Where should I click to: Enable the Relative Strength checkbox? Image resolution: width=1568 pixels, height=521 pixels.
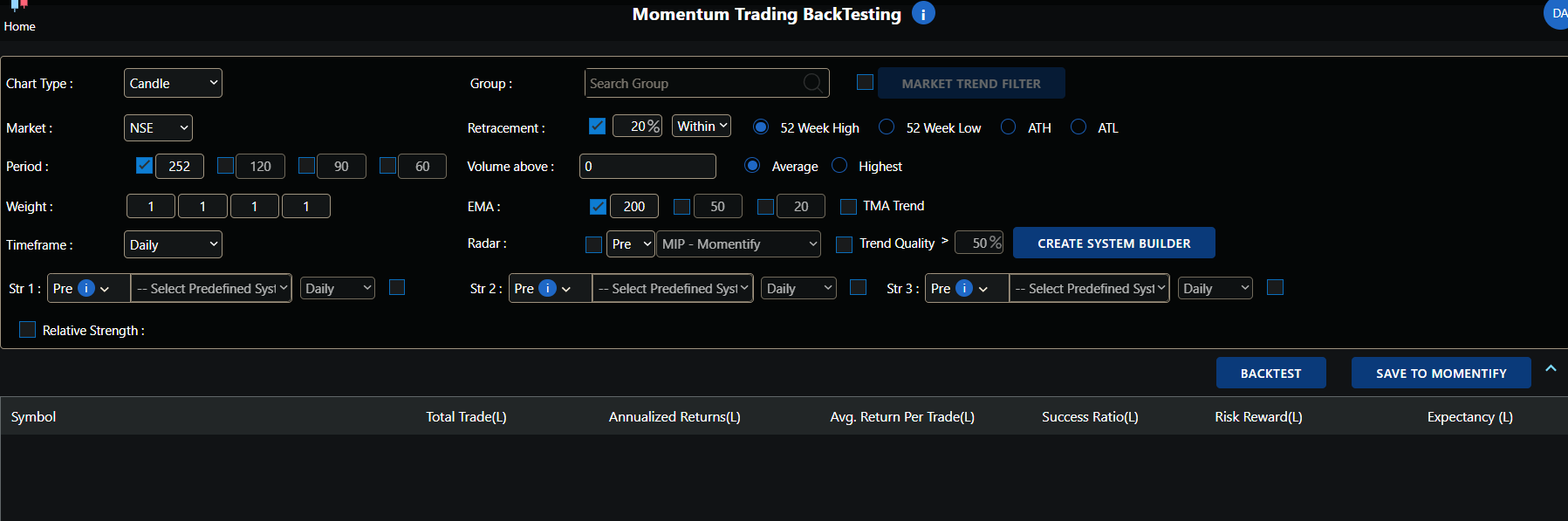tap(28, 330)
